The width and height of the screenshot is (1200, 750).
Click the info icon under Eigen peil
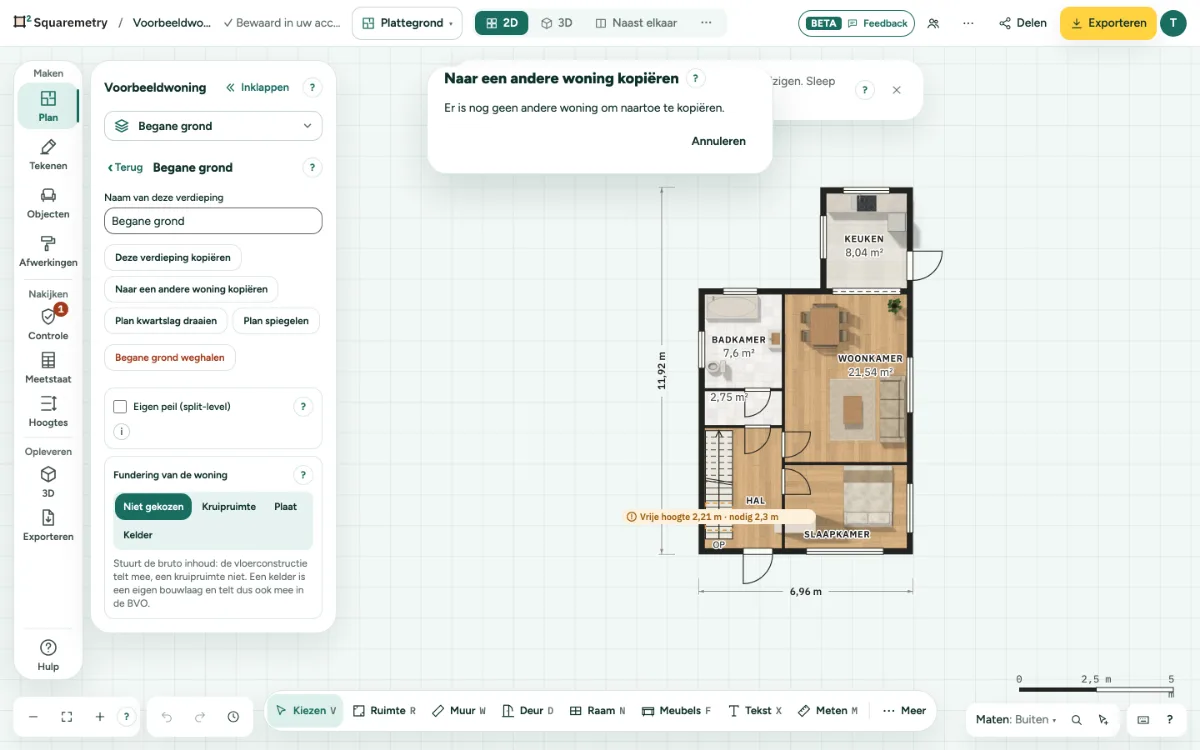coord(122,432)
